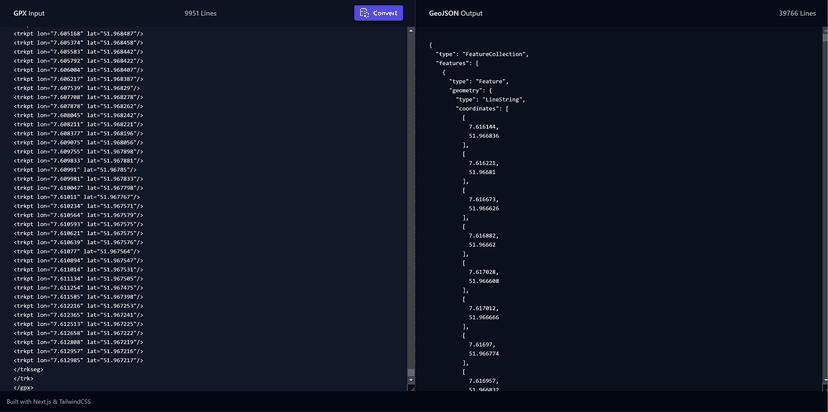Click the trkpt line with lon="7.607878"
Image resolution: width=828 pixels, height=412 pixels.
coord(78,106)
